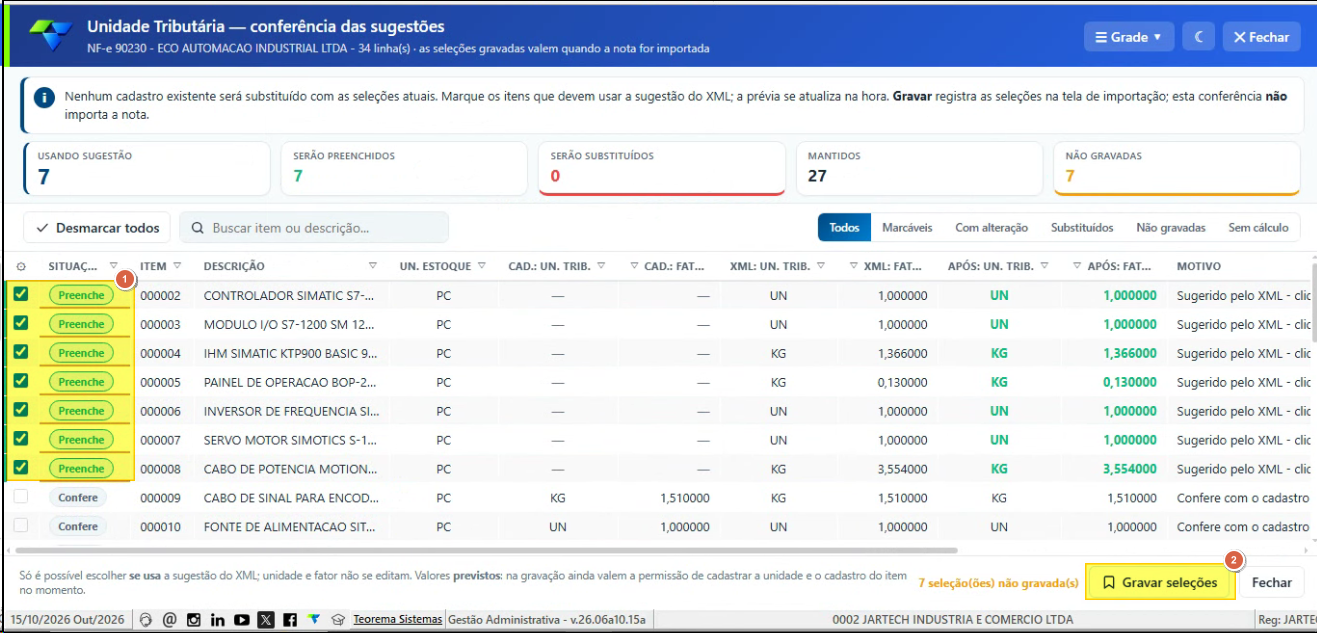Click the graduation cap training icon
Screen dimensions: 1317x633
[x=338, y=620]
